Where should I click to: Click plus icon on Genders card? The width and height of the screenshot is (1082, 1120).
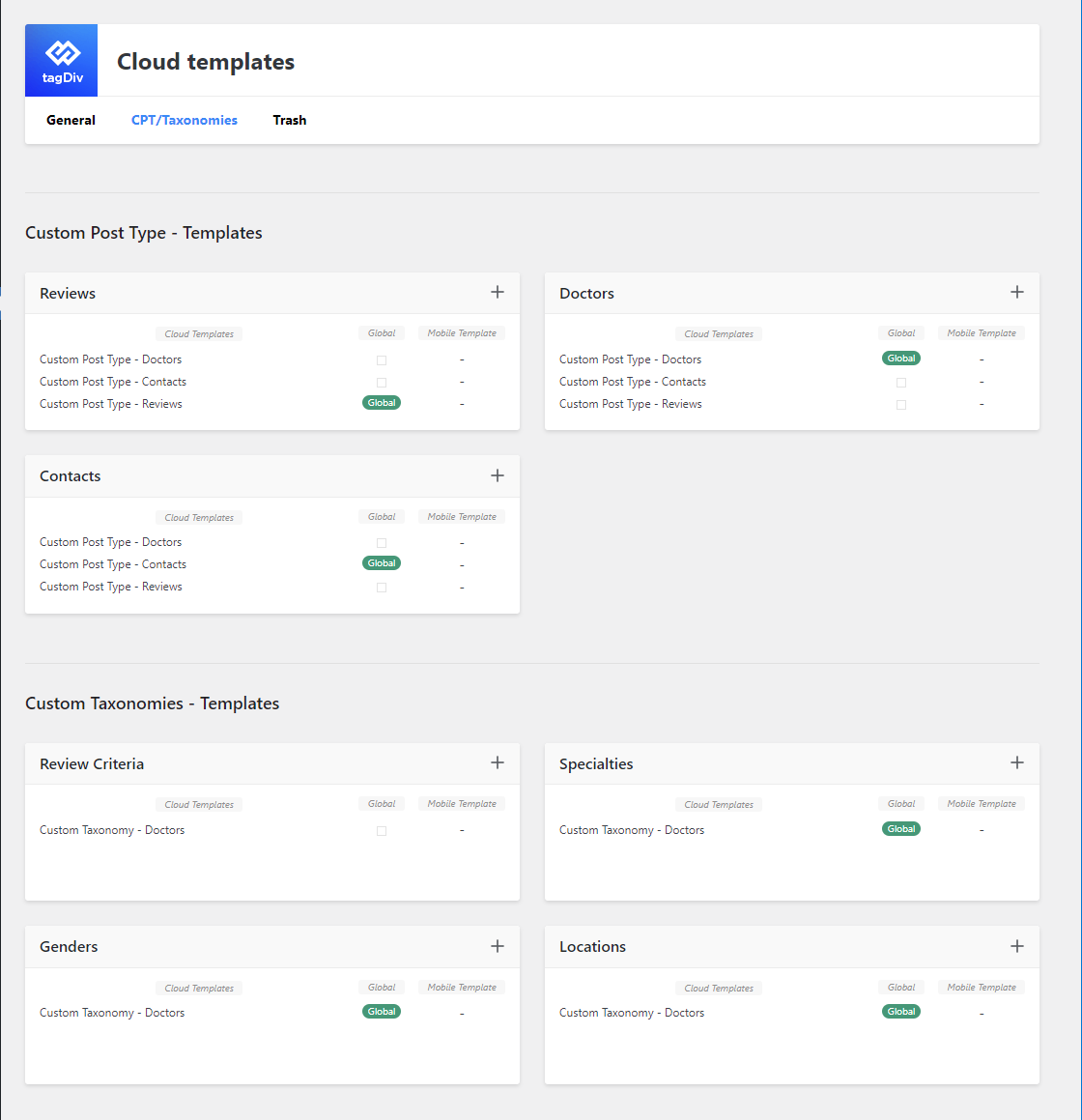(498, 946)
